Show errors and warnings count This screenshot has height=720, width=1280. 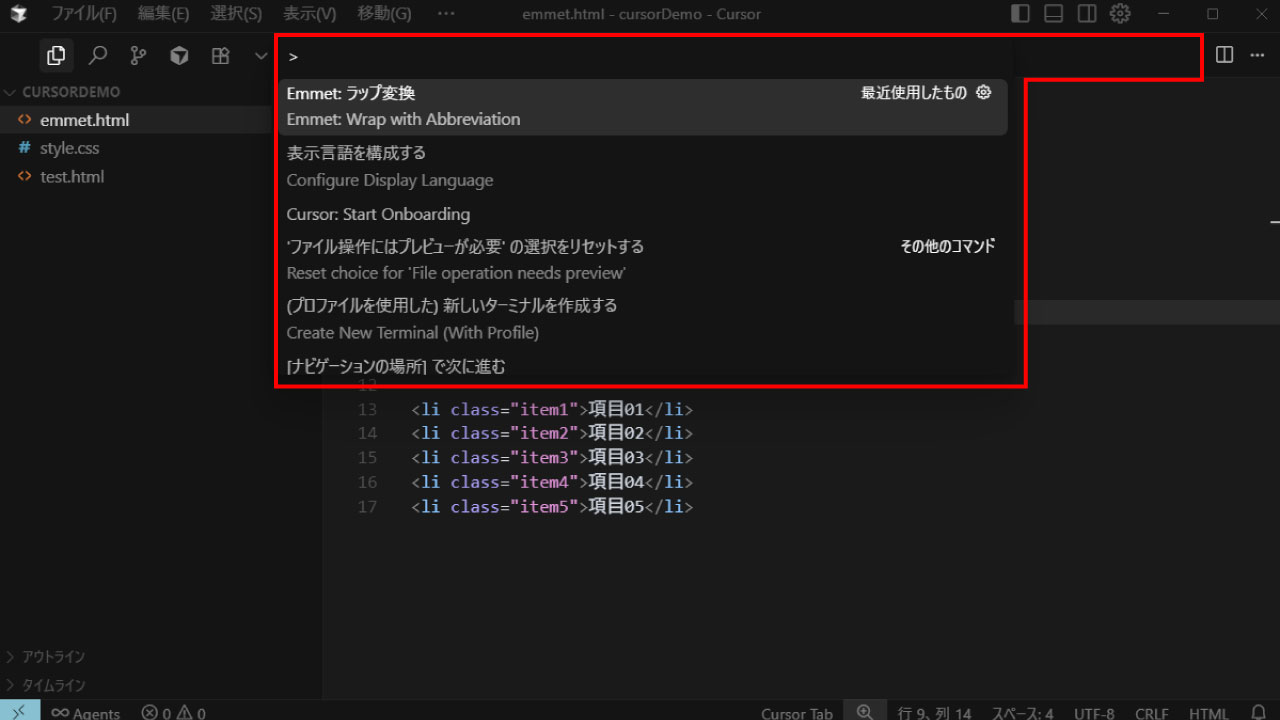point(173,712)
